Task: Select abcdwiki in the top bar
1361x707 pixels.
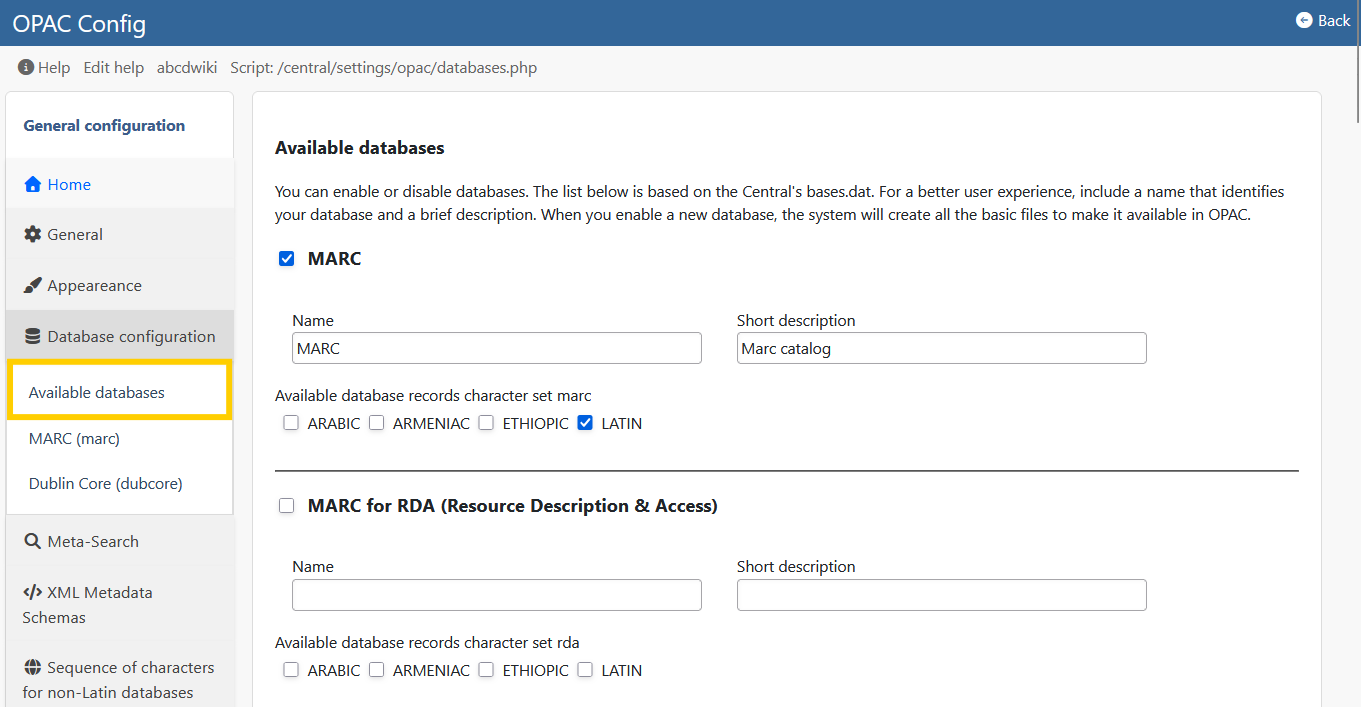Action: pos(187,67)
